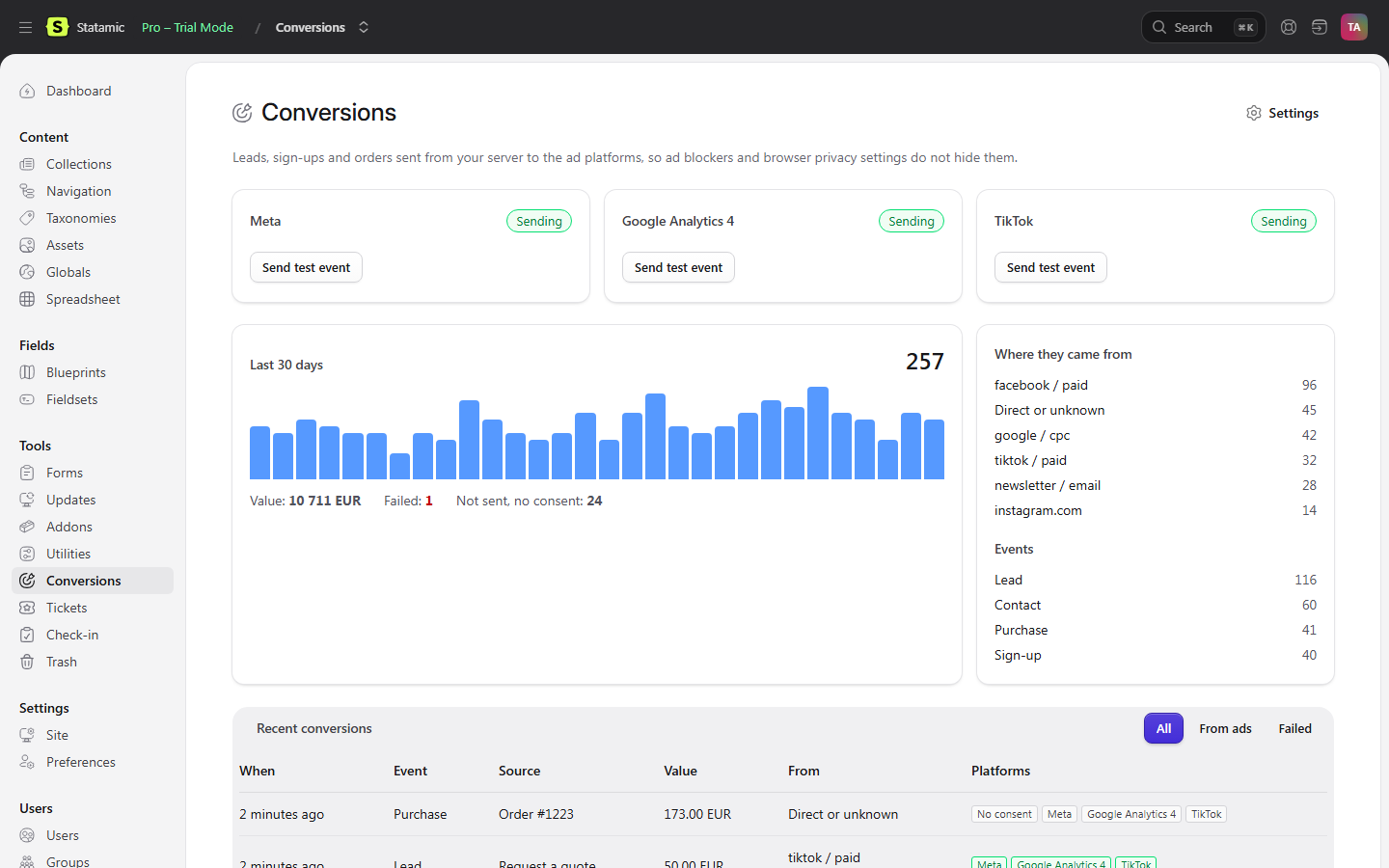This screenshot has height=868, width=1389.
Task: Open the TA user avatar menu
Action: point(1354,27)
